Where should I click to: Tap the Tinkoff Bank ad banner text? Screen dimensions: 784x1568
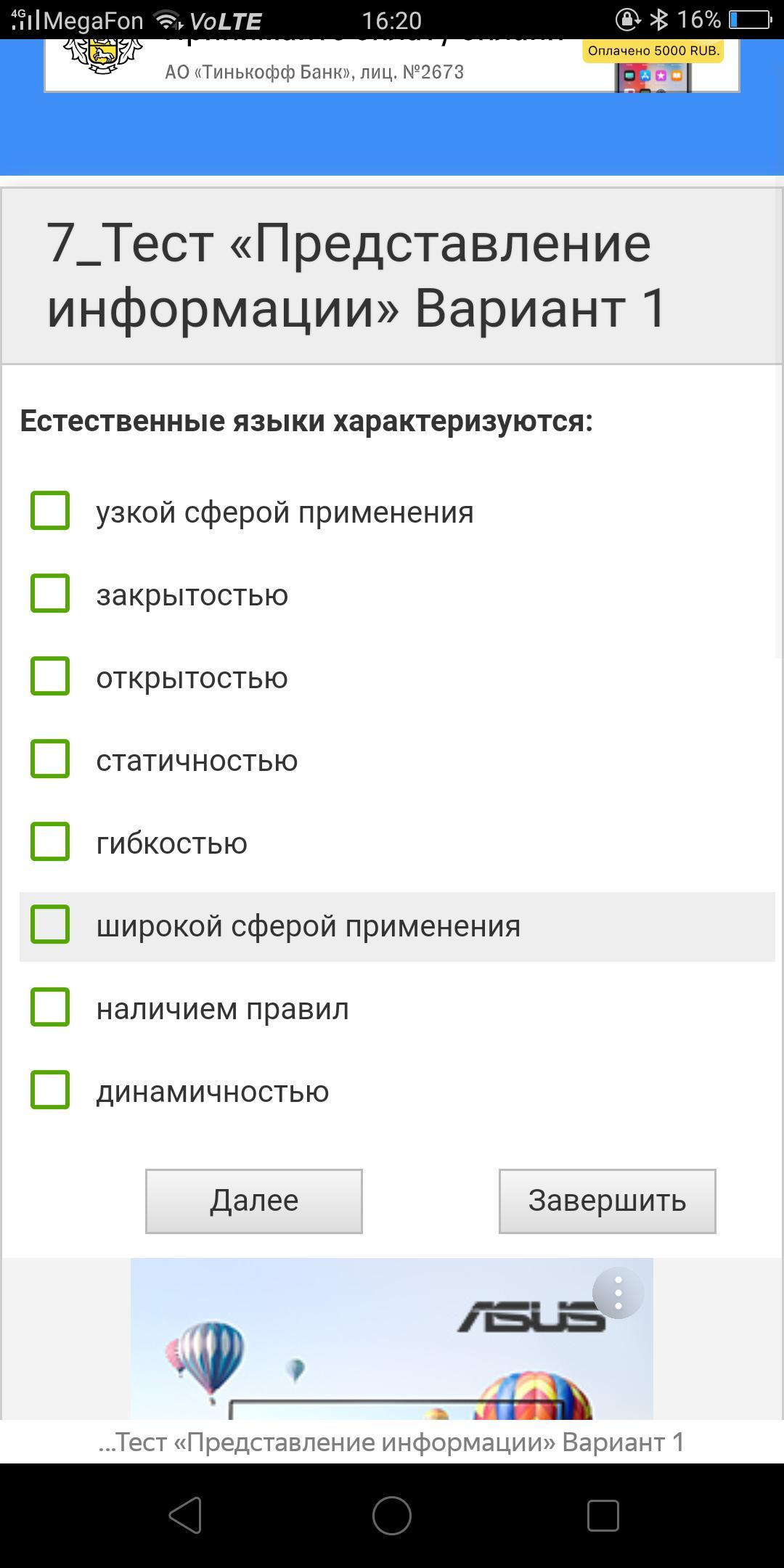coord(314,72)
